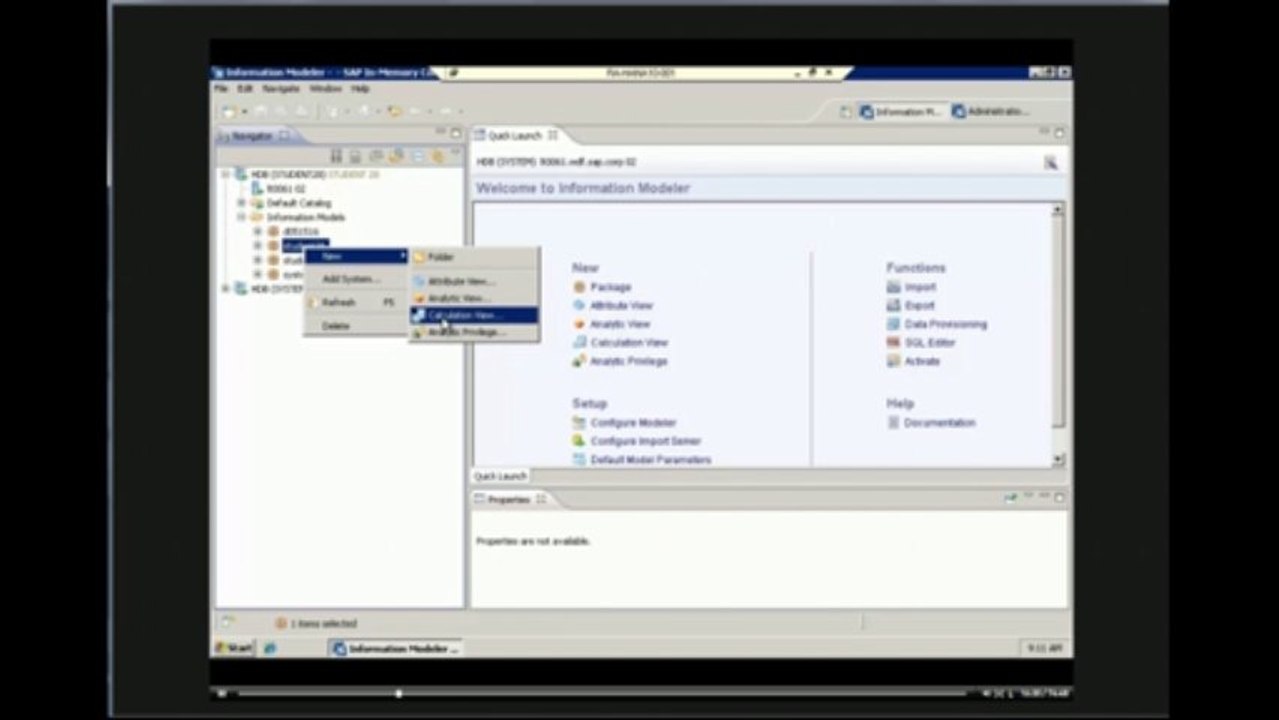This screenshot has width=1279, height=720.
Task: Select the Properties tab
Action: coord(511,498)
